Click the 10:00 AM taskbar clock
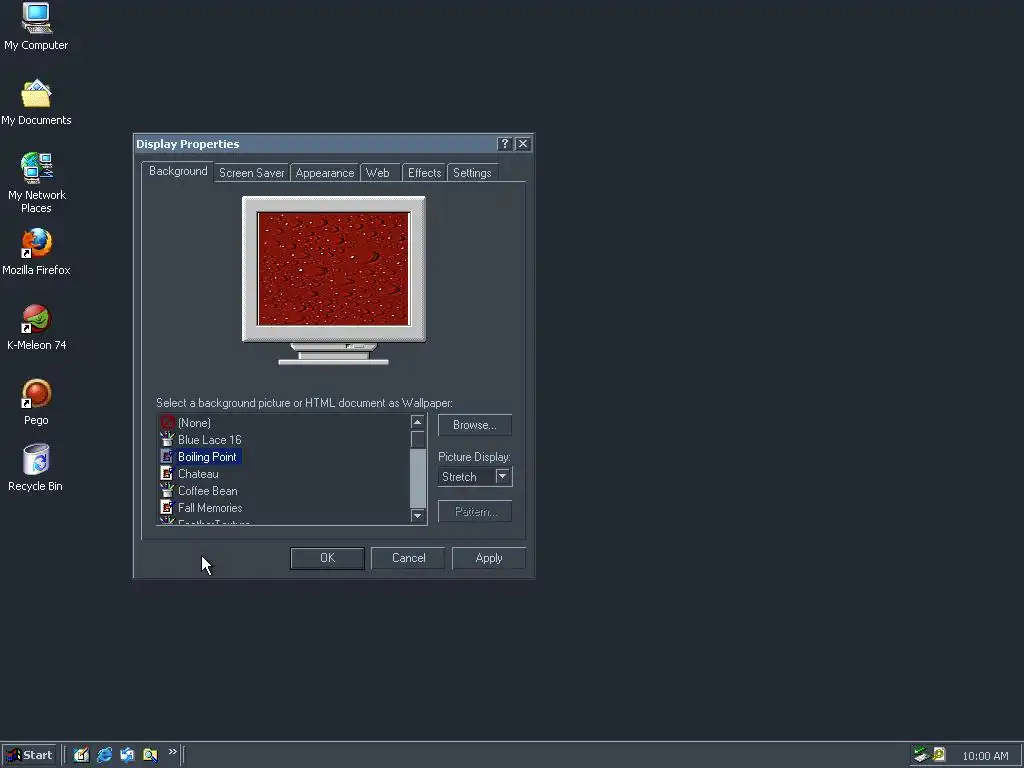The height and width of the screenshot is (768, 1024). [x=985, y=756]
